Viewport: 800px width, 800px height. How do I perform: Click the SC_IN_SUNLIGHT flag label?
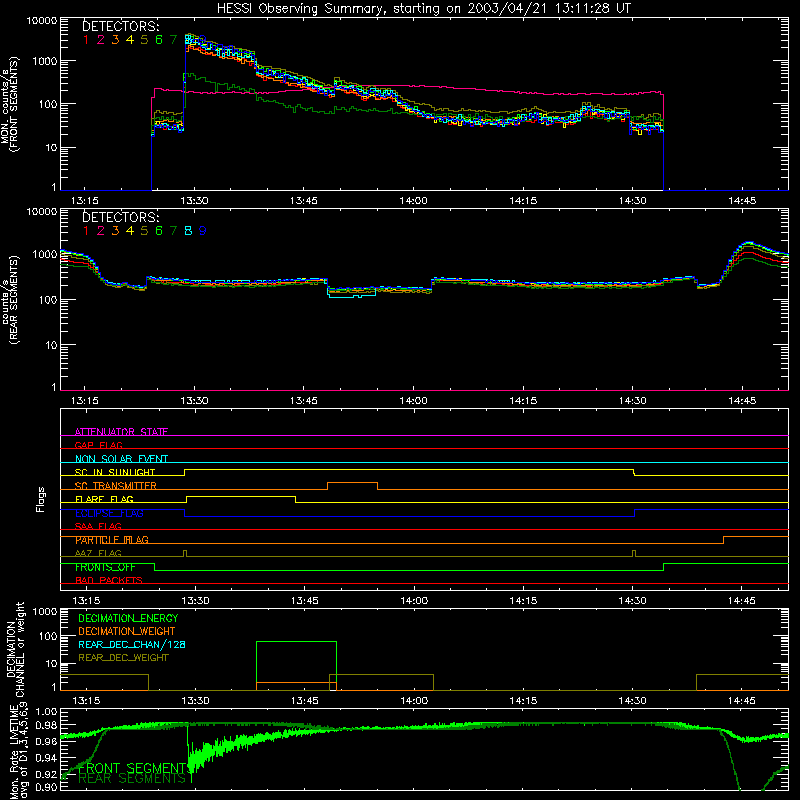tap(115, 472)
